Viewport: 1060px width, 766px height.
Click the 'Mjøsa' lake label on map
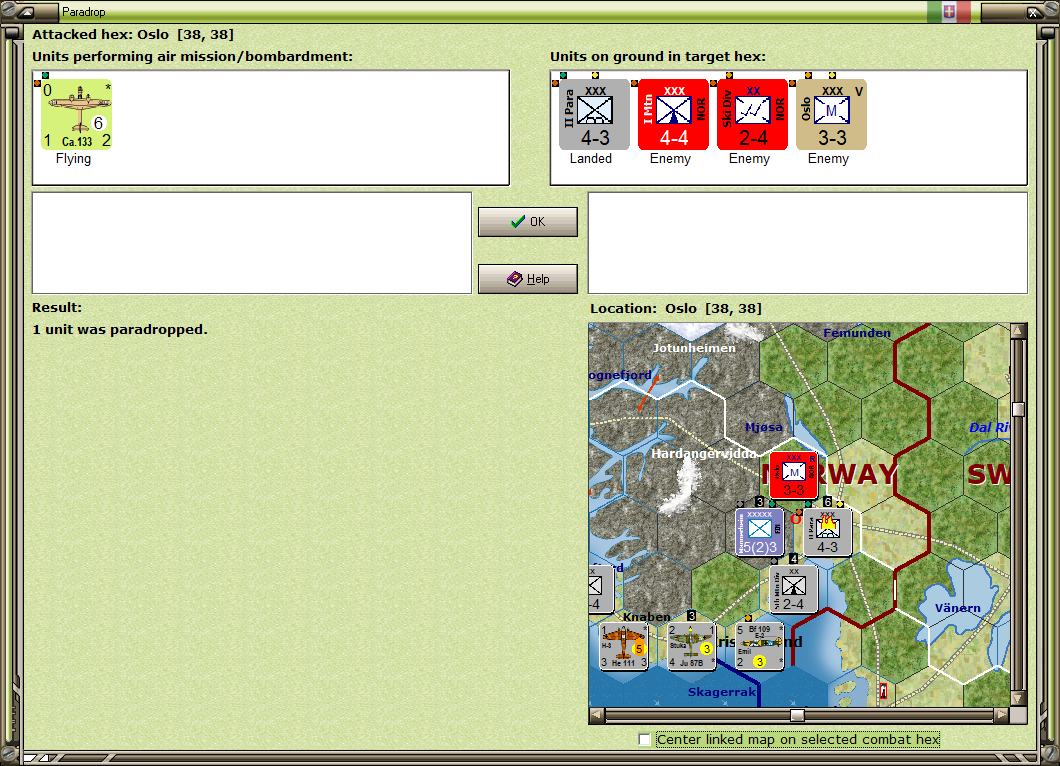[764, 427]
